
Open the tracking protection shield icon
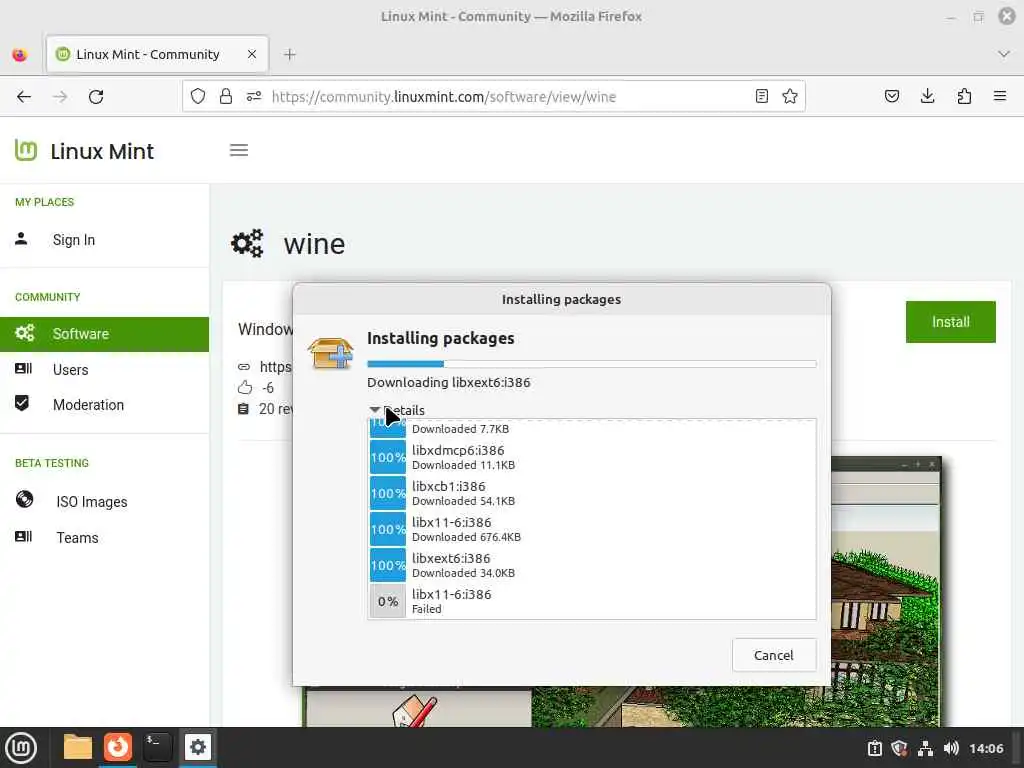tap(198, 97)
